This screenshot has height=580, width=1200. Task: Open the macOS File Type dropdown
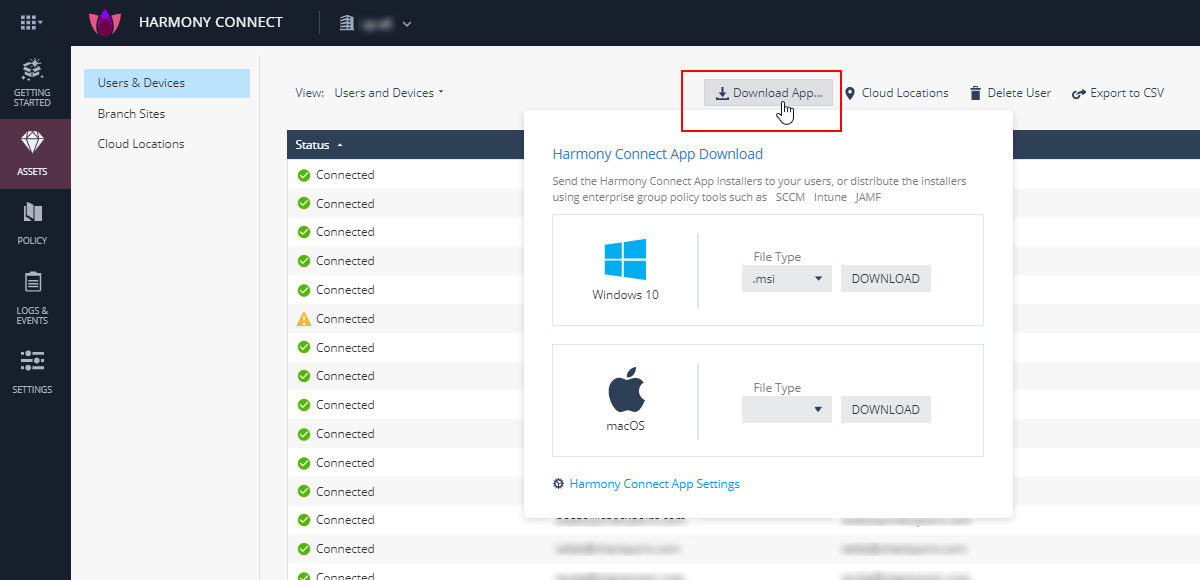coord(787,409)
